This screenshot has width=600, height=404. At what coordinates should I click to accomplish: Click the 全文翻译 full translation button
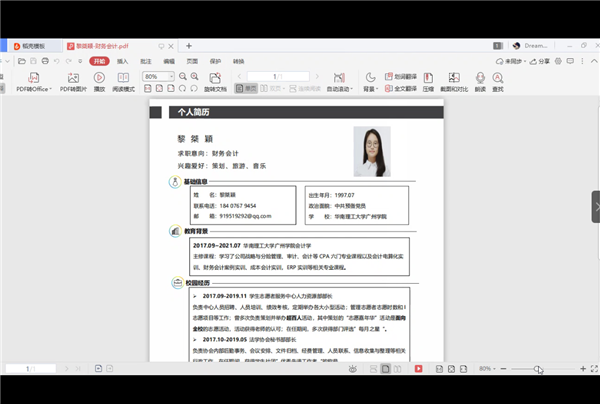click(403, 89)
